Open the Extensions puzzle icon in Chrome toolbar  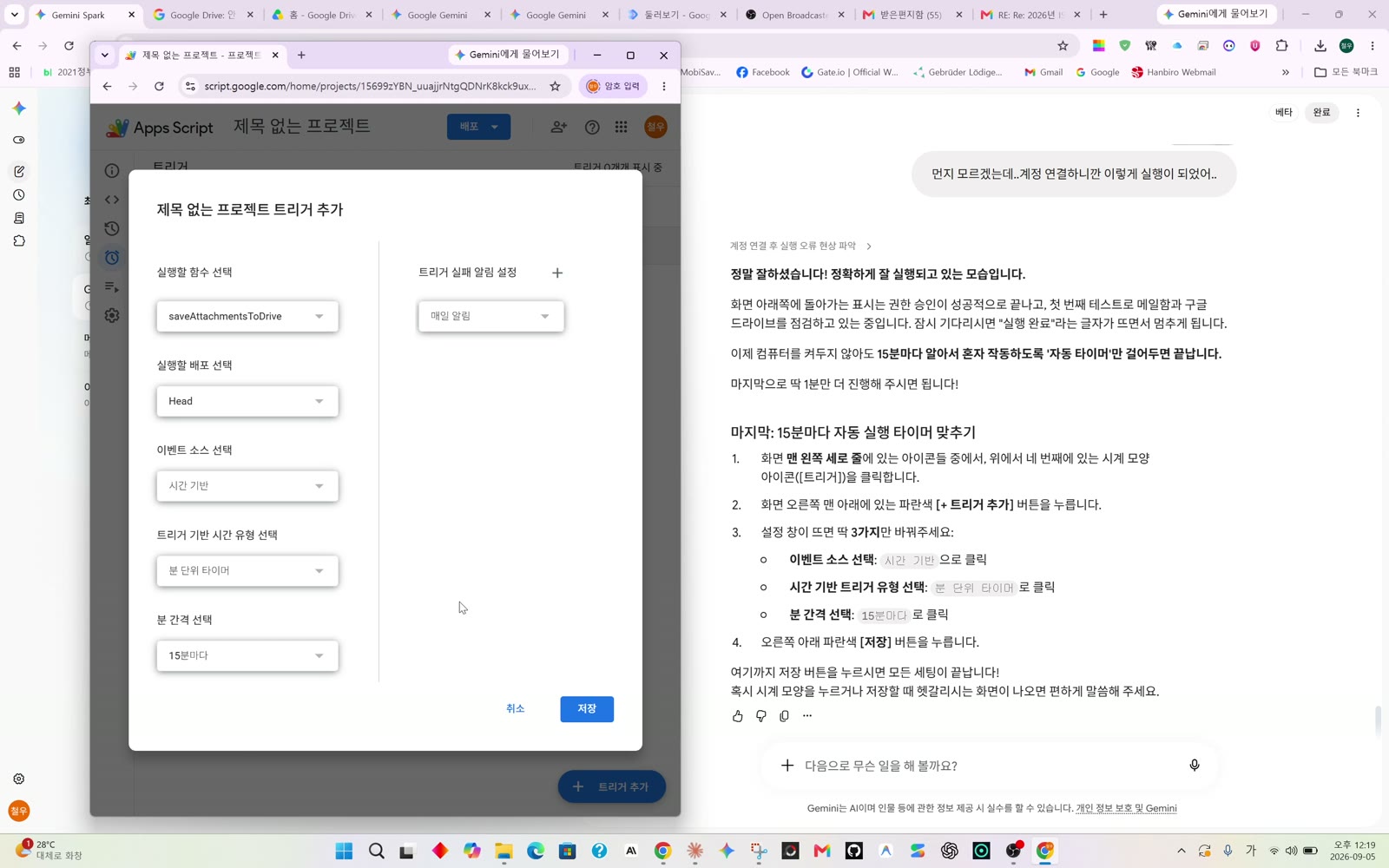(1281, 46)
